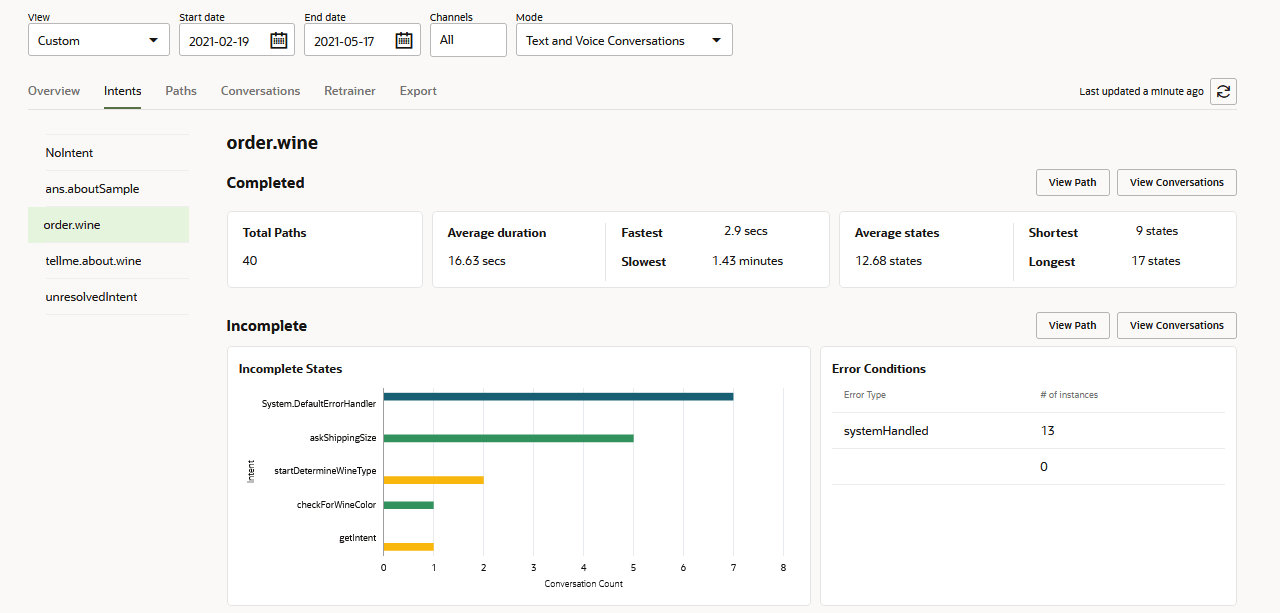Switch to the Paths tab

click(x=181, y=91)
